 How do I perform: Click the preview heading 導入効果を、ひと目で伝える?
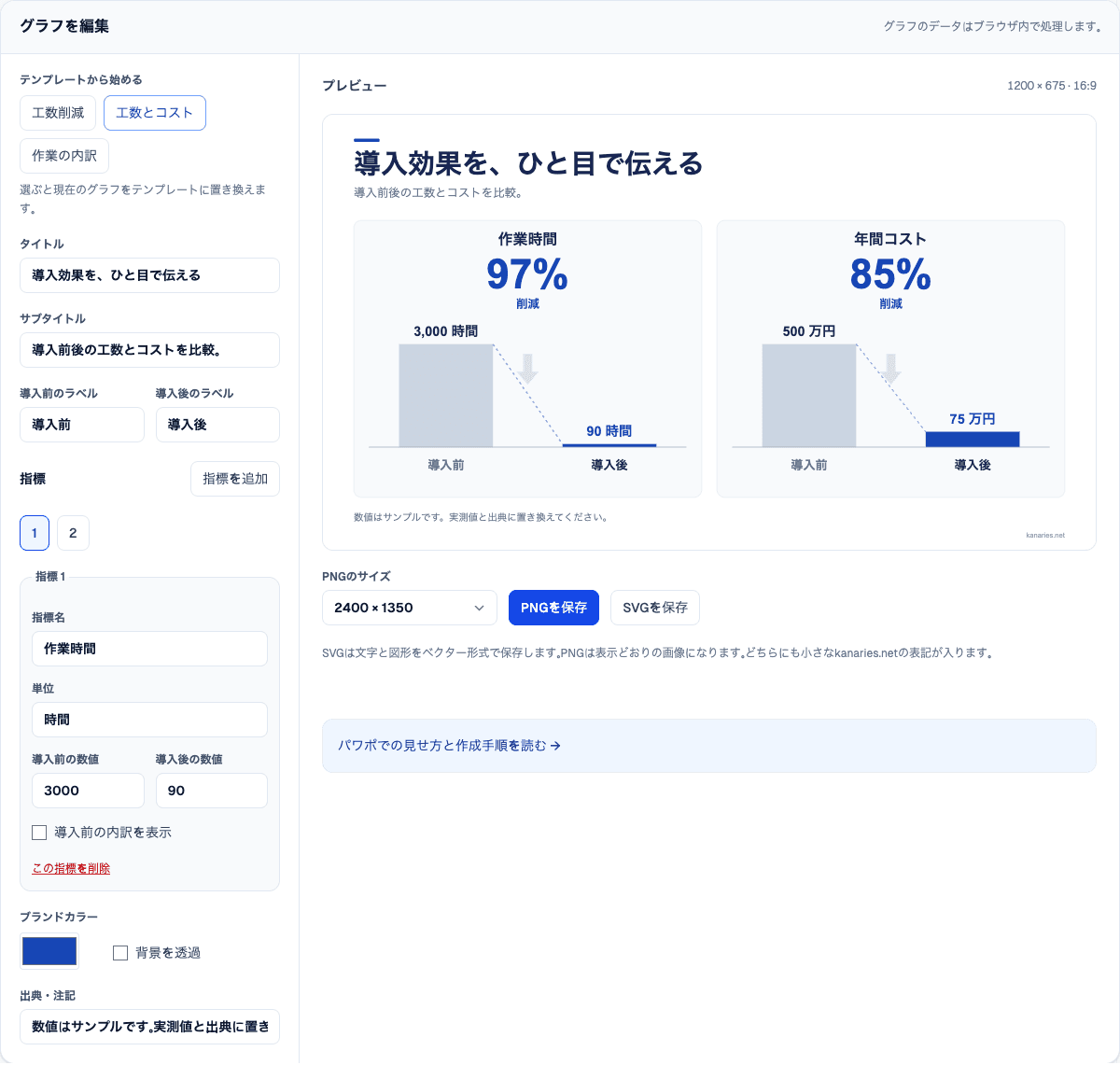pos(528,164)
